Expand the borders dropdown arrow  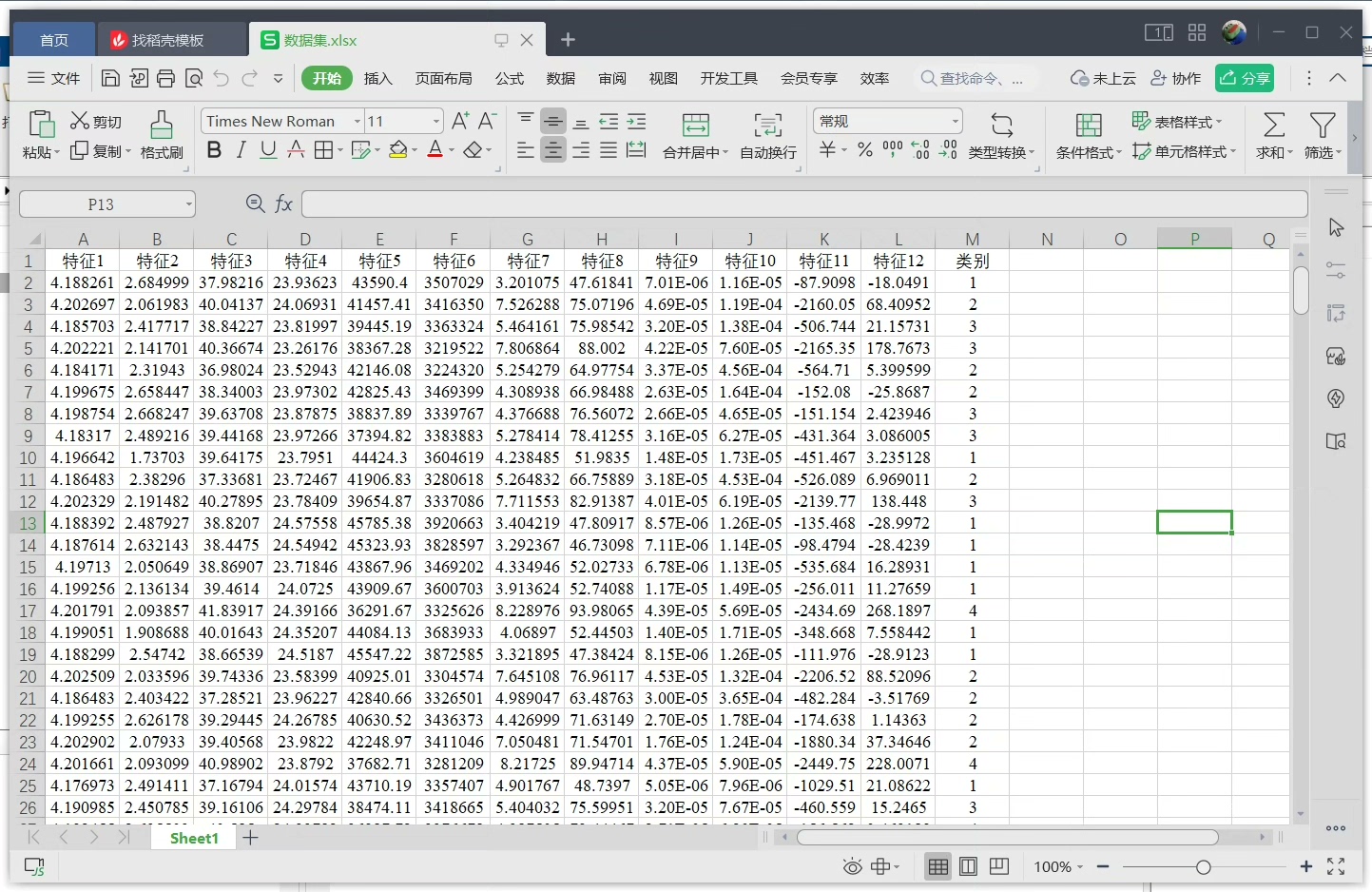click(x=338, y=150)
